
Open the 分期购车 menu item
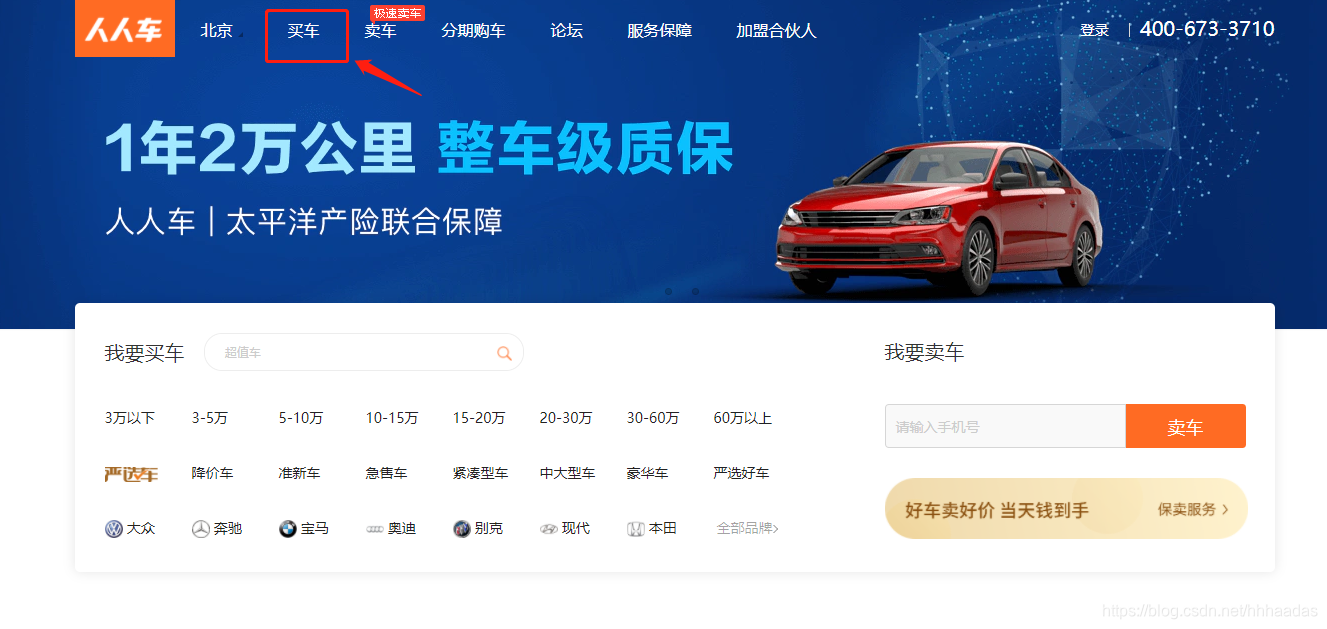pyautogui.click(x=473, y=31)
